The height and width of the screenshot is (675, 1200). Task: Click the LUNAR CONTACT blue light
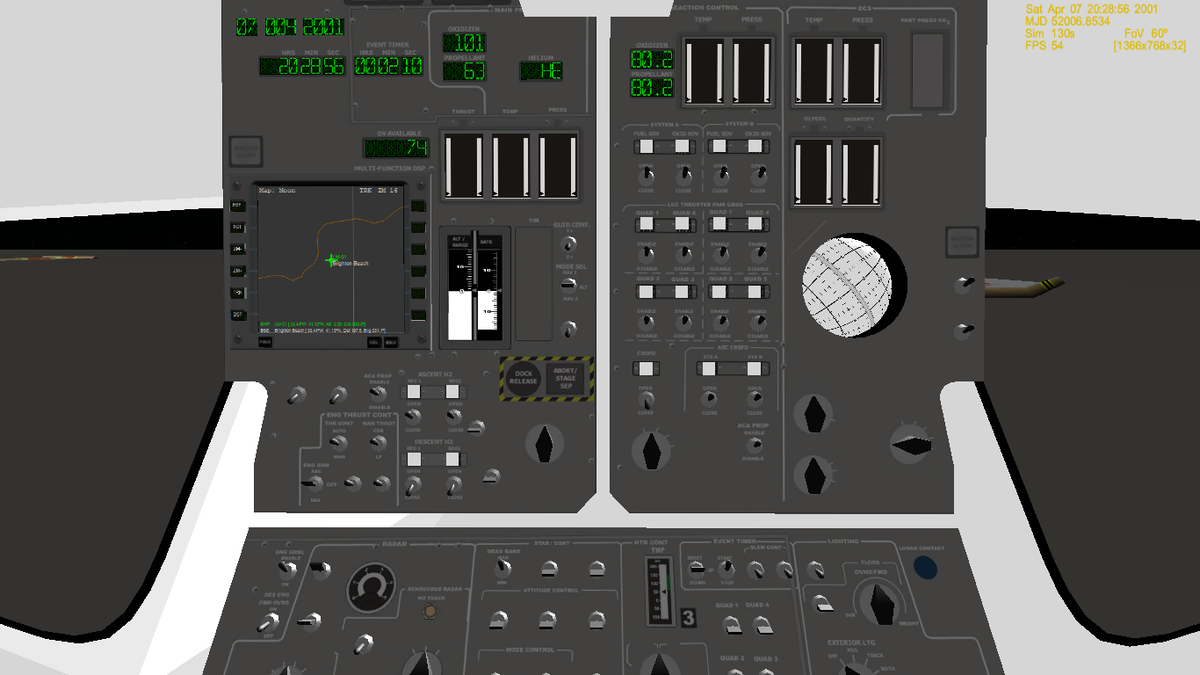pyautogui.click(x=925, y=567)
